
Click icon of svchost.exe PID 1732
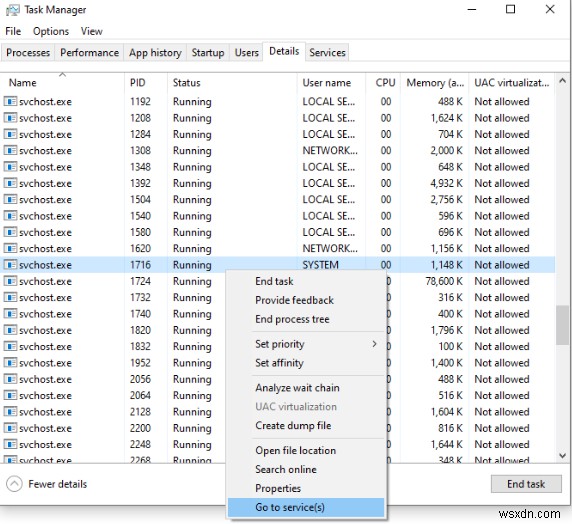pyautogui.click(x=10, y=297)
